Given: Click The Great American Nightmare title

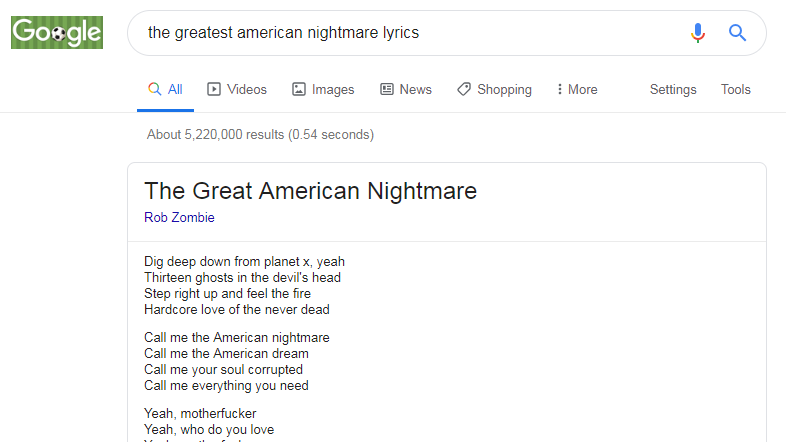Looking at the screenshot, I should (310, 191).
